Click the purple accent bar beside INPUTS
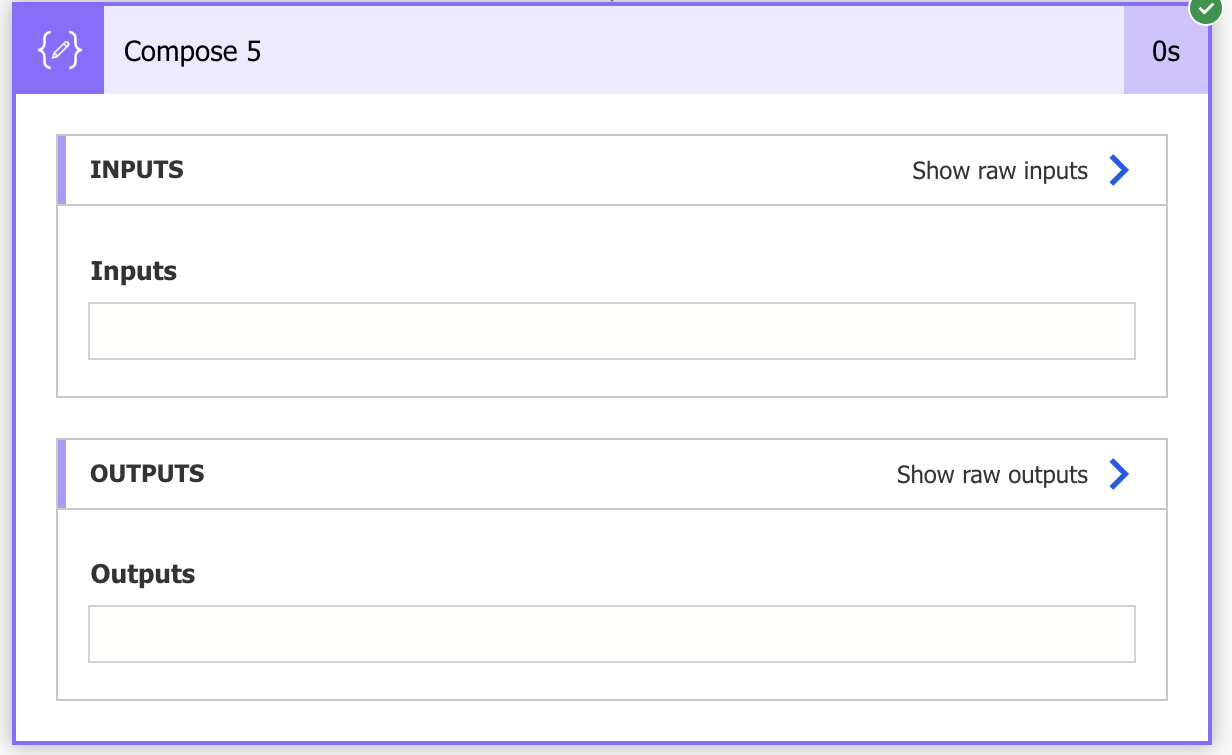1232x755 pixels. pyautogui.click(x=62, y=170)
